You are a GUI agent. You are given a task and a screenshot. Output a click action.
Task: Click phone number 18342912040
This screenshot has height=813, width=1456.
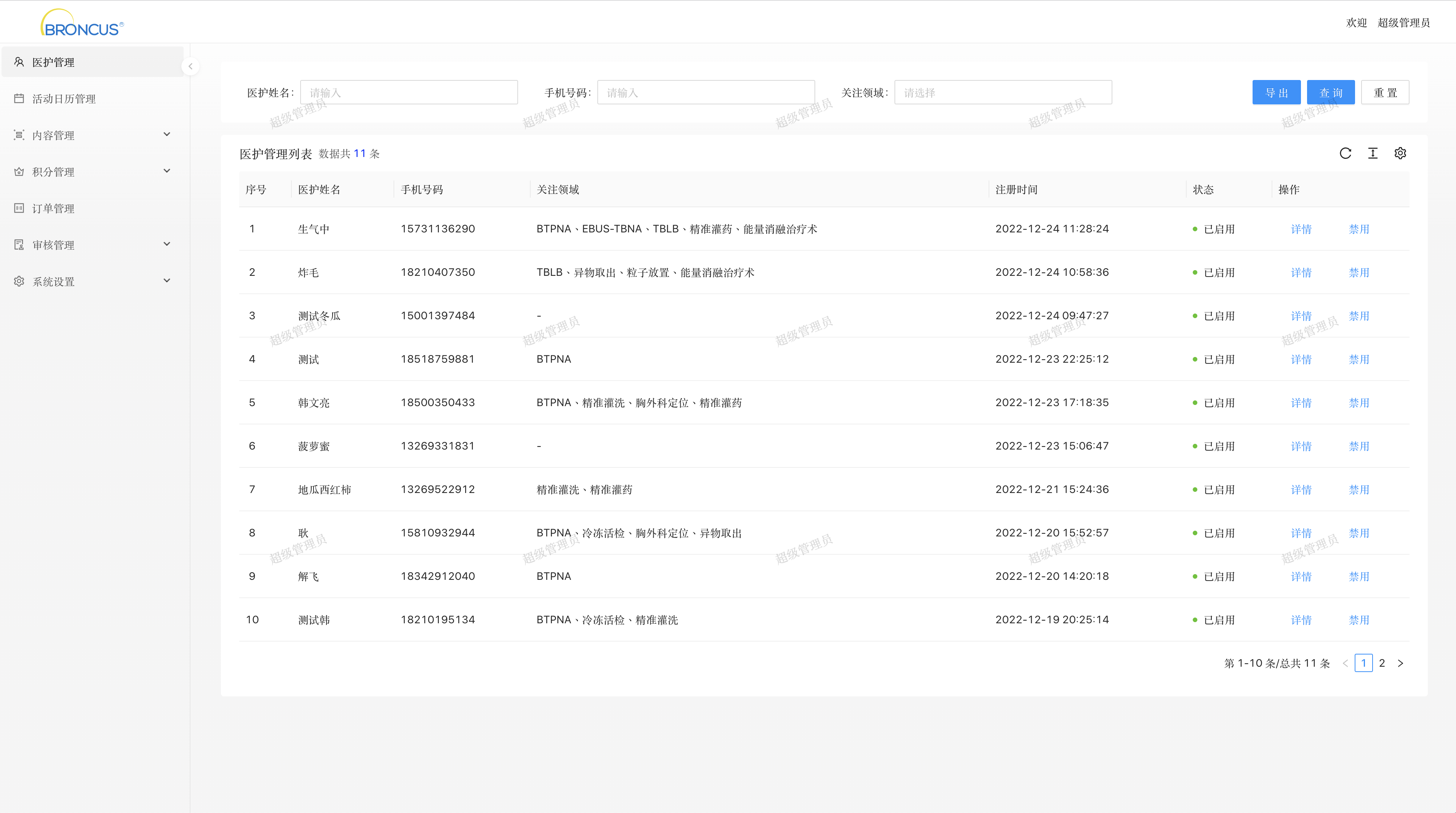(437, 577)
